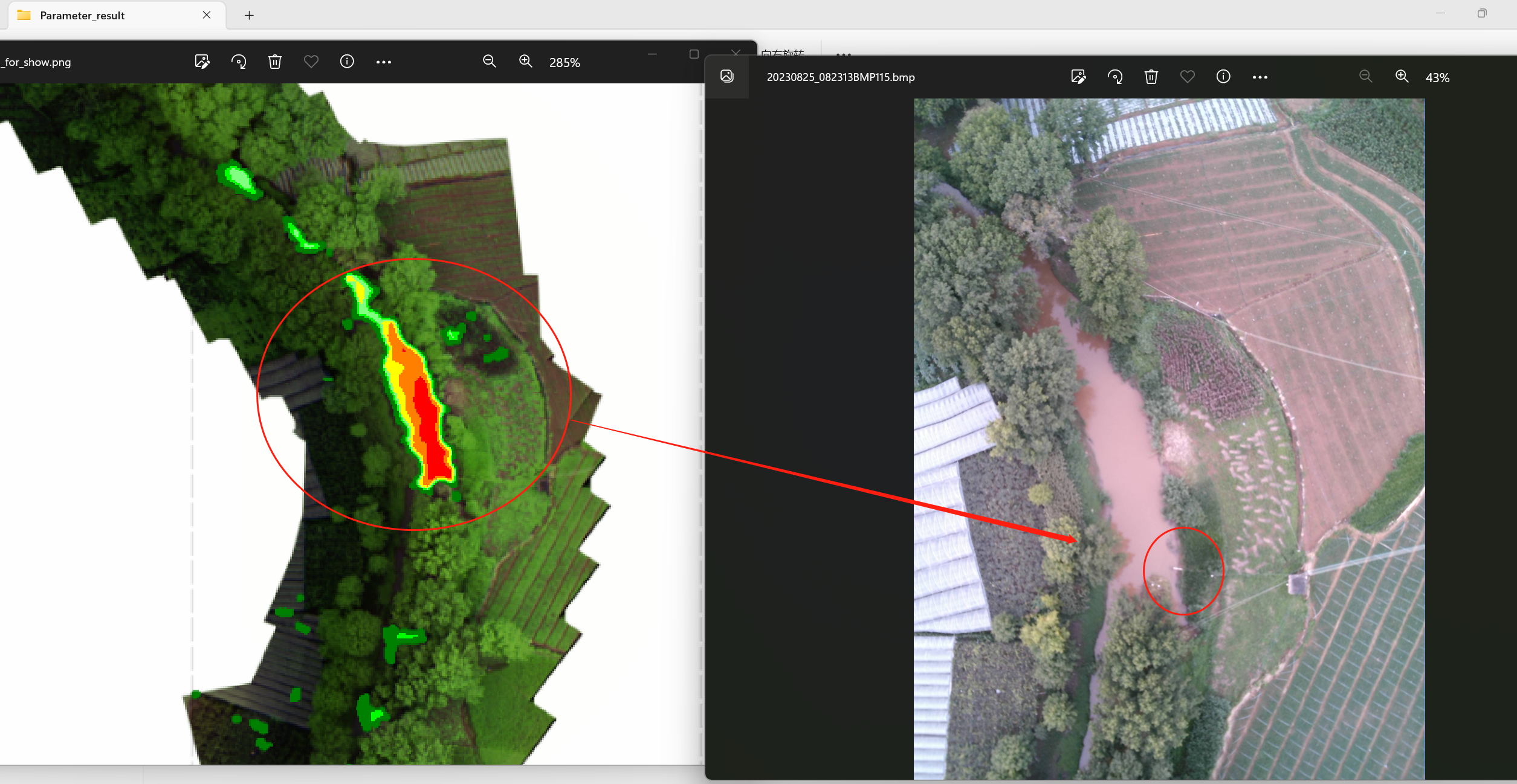Zoom out in the left photo viewer
The image size is (1517, 784).
(x=490, y=62)
